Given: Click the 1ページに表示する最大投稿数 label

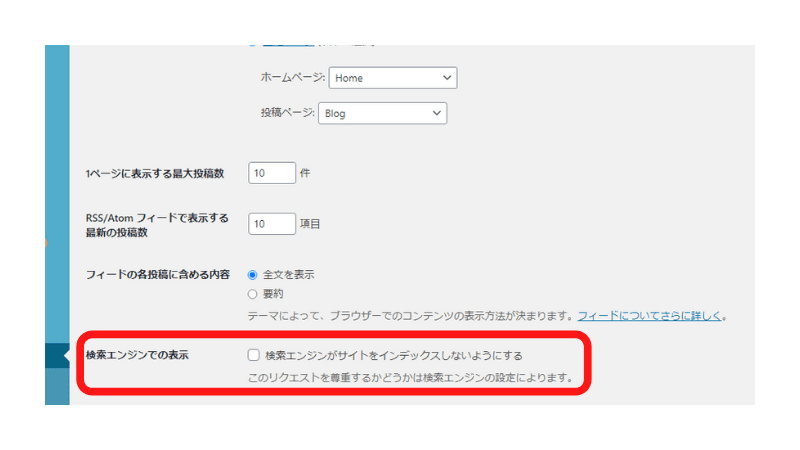Looking at the screenshot, I should point(155,173).
